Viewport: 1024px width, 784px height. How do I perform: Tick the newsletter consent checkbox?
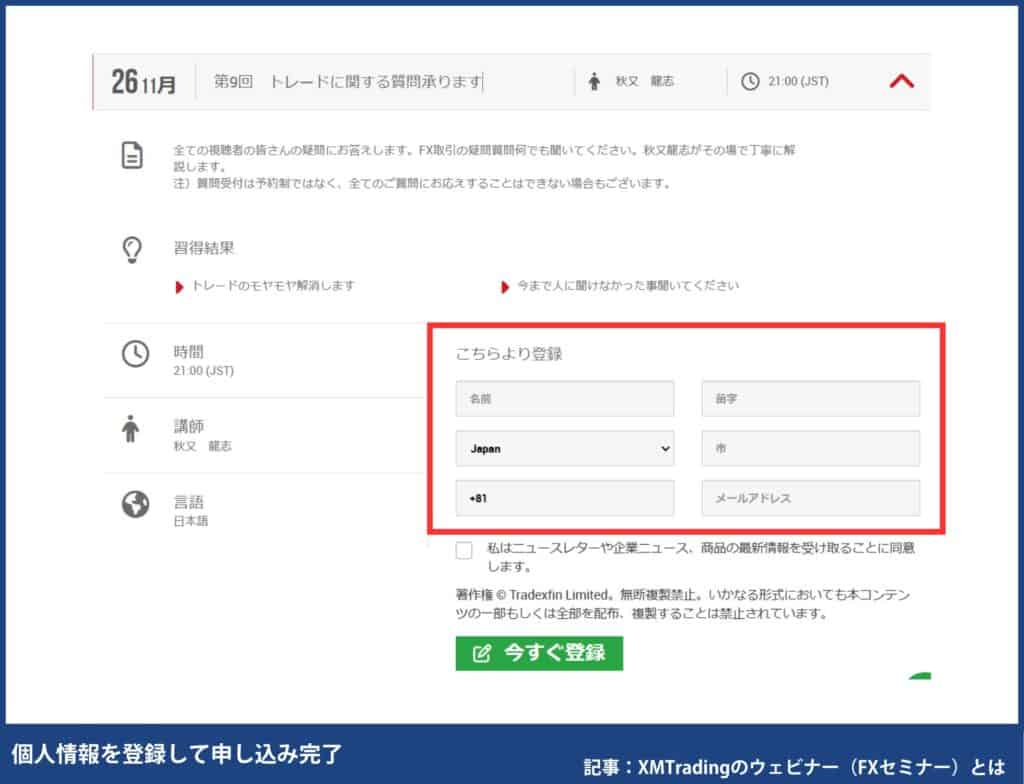(464, 550)
